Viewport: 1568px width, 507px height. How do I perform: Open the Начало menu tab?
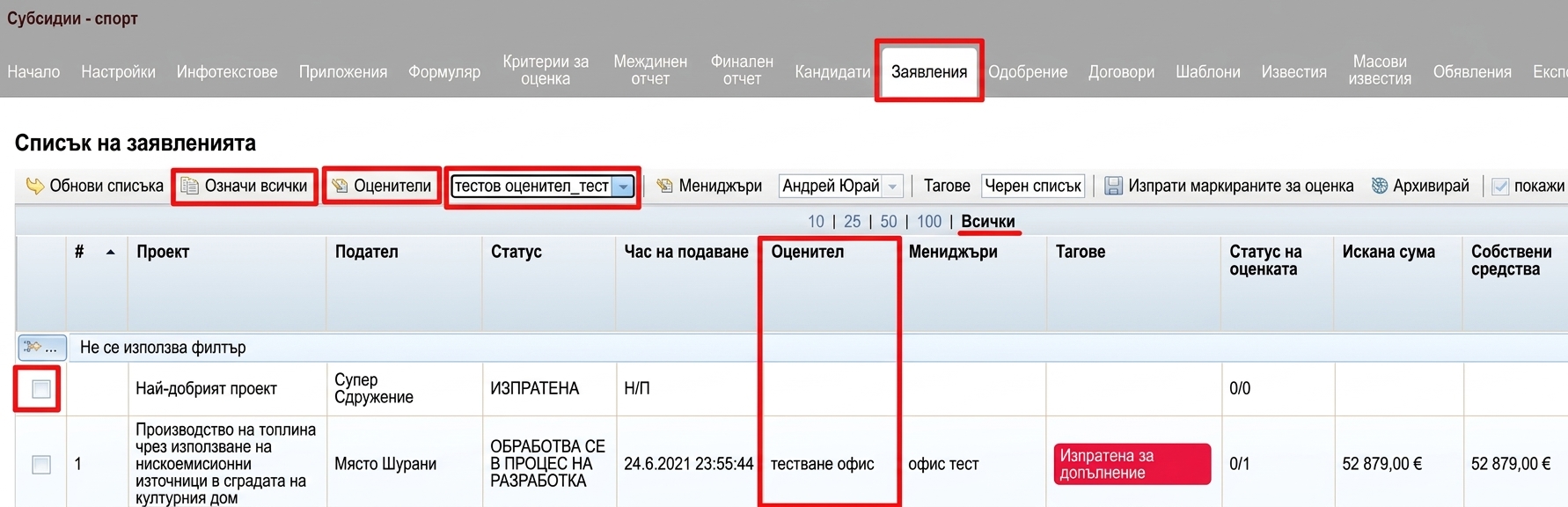coord(33,72)
